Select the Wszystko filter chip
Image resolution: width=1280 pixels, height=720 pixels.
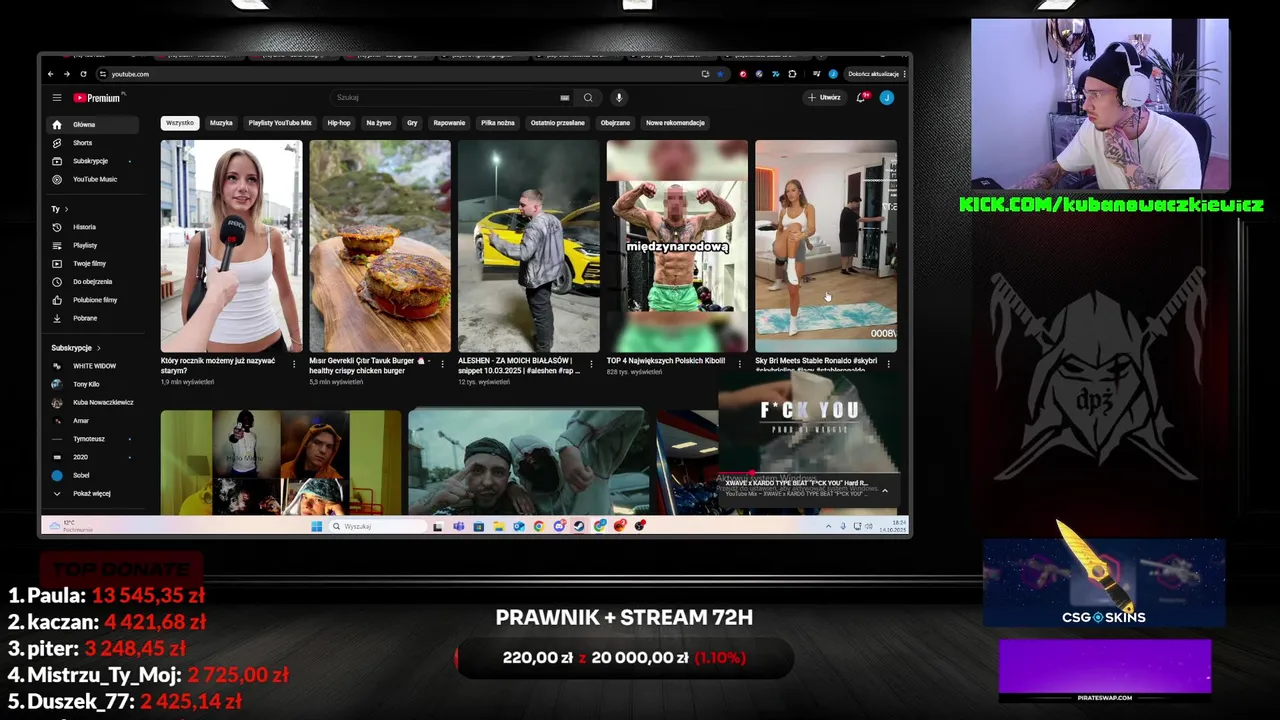180,123
